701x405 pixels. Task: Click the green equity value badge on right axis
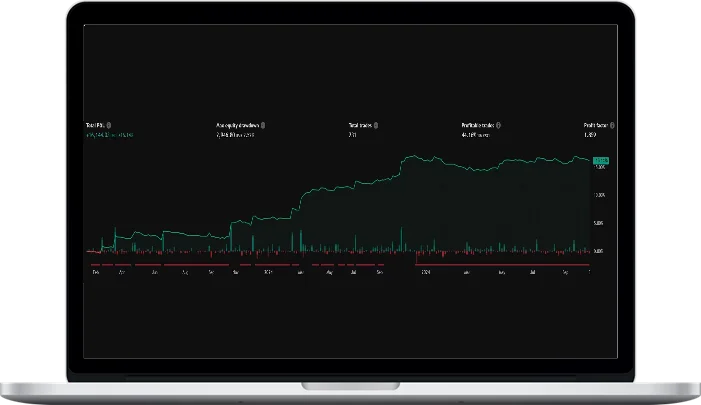(600, 160)
